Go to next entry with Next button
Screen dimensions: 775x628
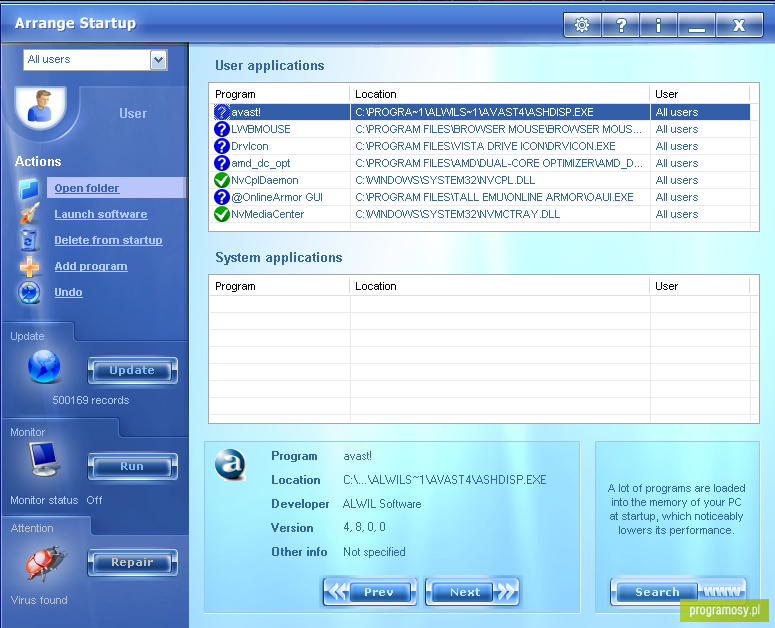pyautogui.click(x=473, y=591)
